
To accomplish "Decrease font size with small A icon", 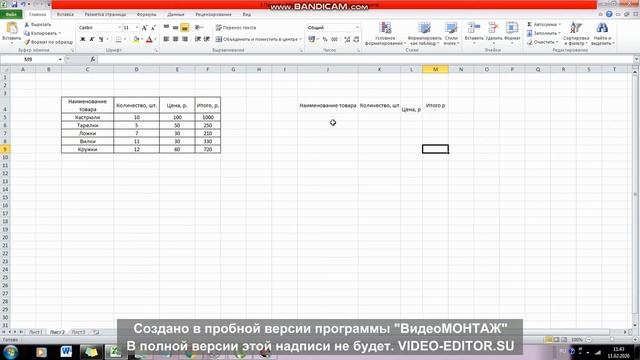I will tap(153, 28).
